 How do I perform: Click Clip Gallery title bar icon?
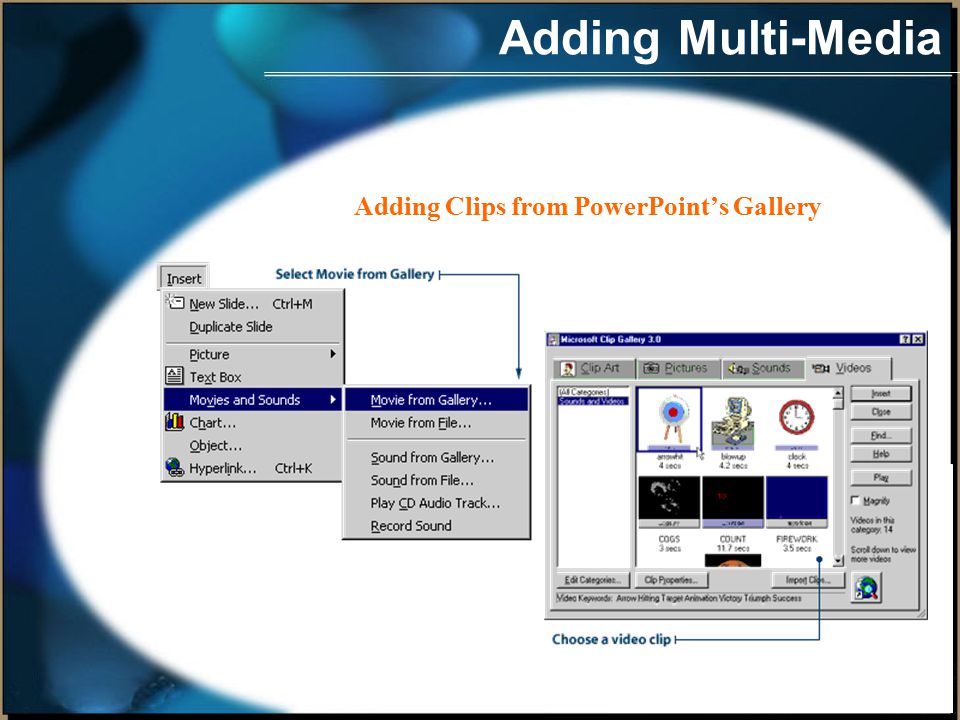click(x=553, y=339)
